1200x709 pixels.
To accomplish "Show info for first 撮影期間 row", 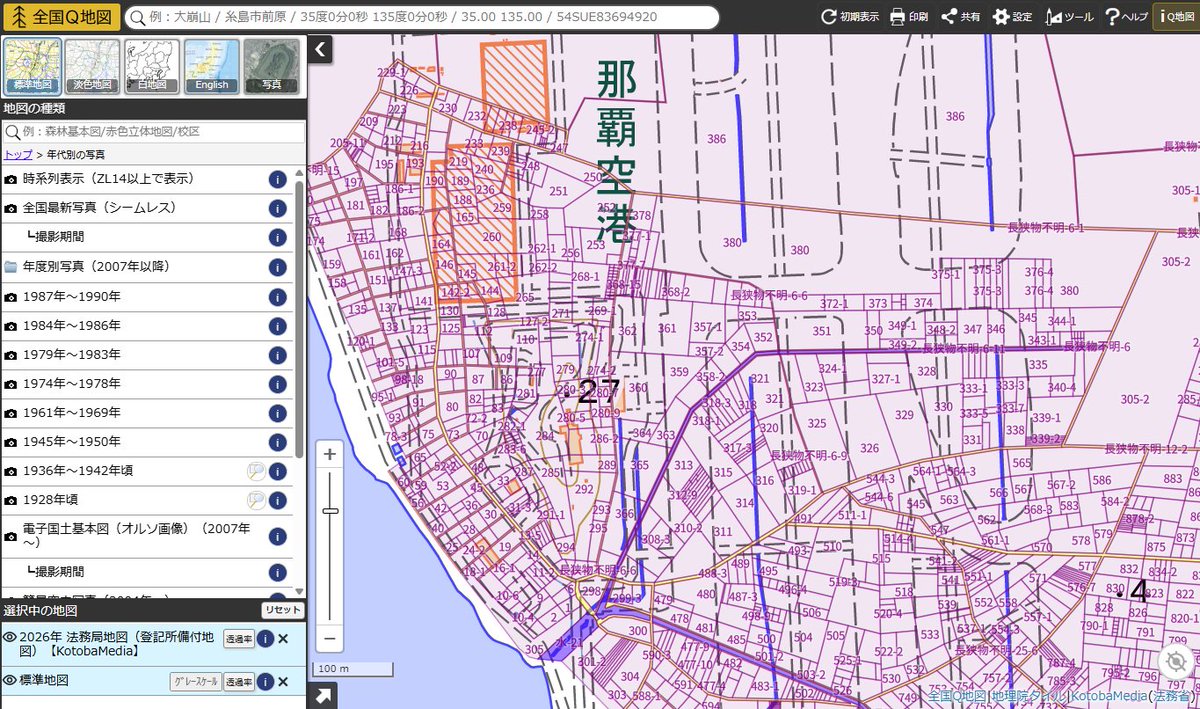I will pyautogui.click(x=278, y=238).
